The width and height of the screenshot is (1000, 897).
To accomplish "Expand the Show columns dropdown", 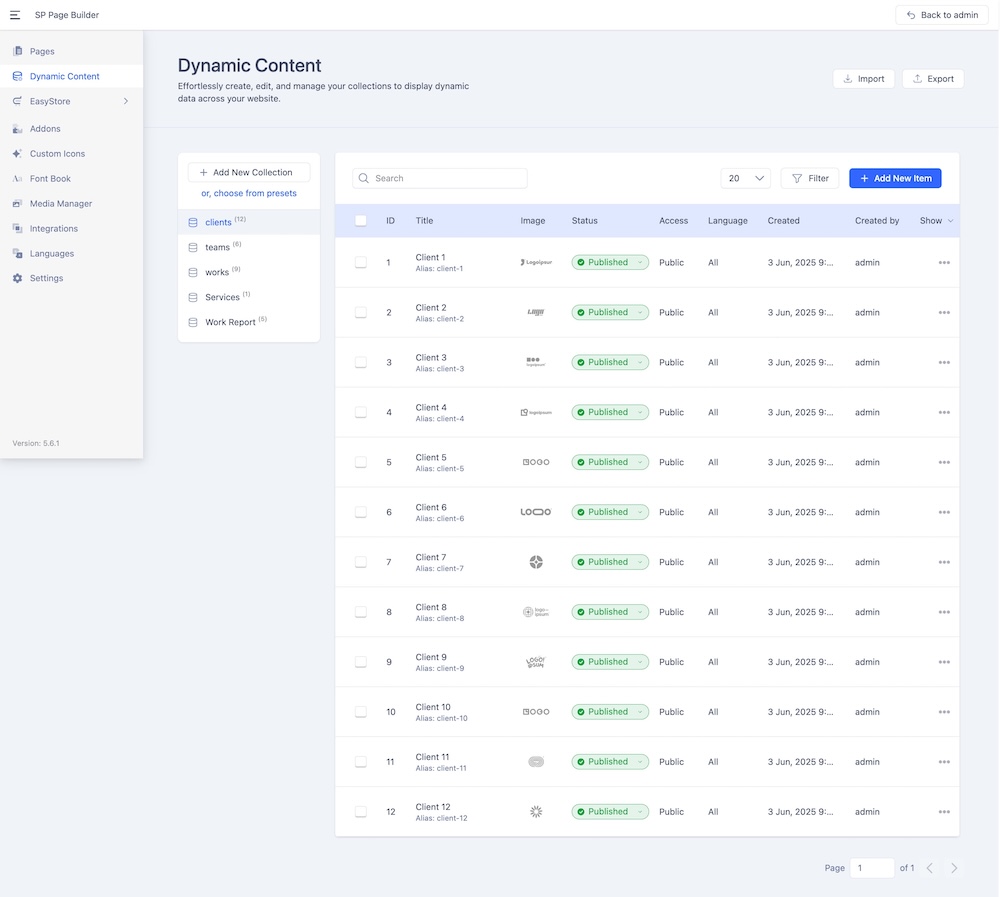I will click(x=937, y=221).
